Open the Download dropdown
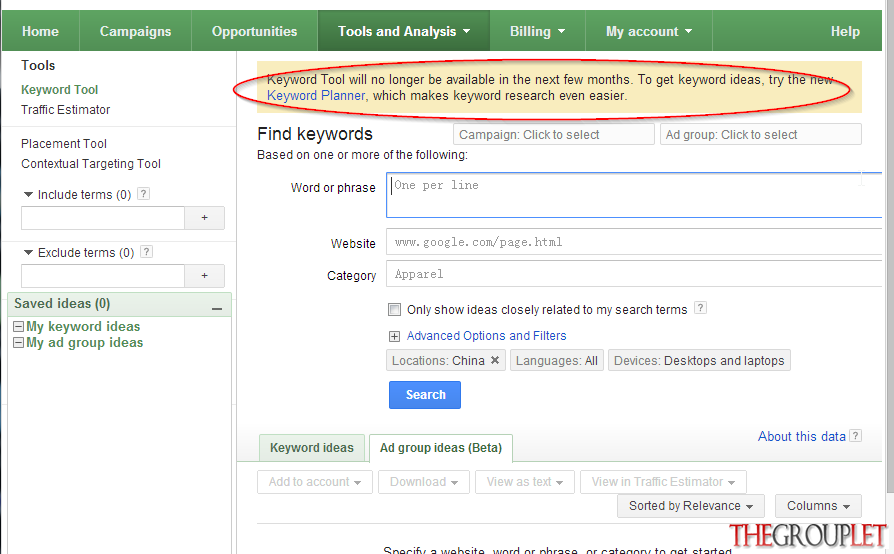This screenshot has height=554, width=894. (x=424, y=482)
